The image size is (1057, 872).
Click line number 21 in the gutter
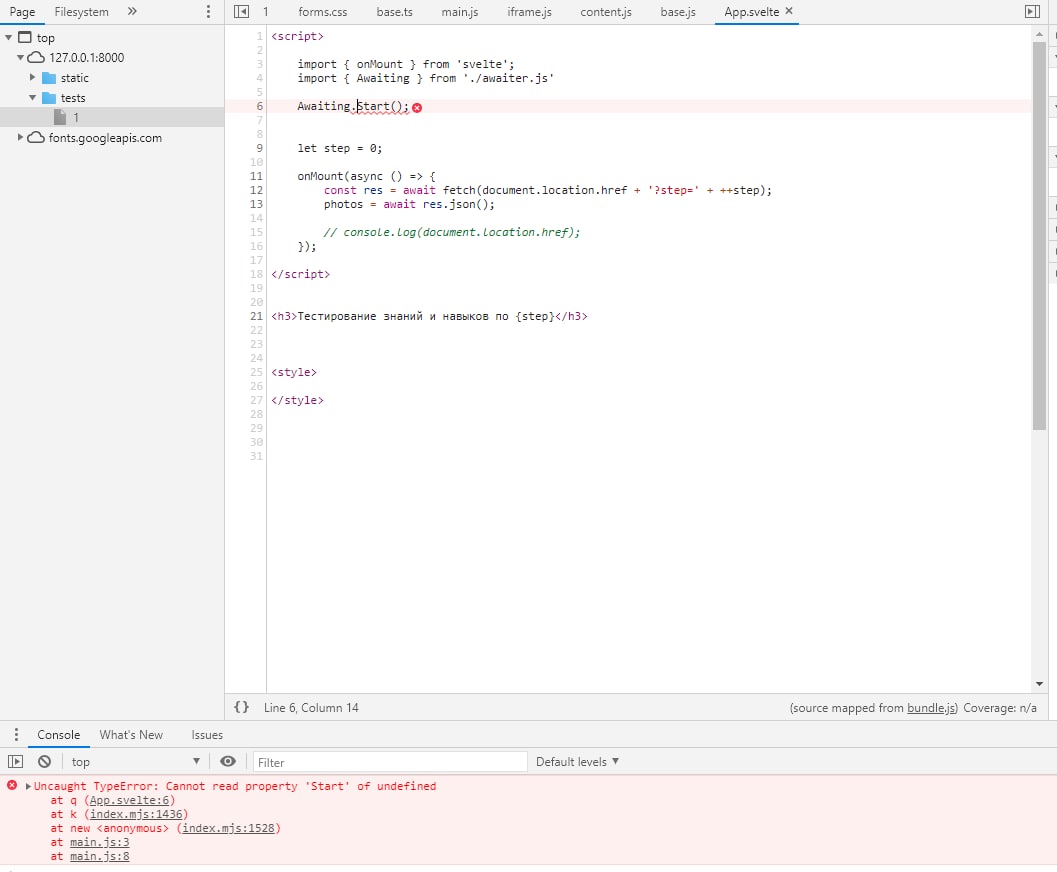pyautogui.click(x=256, y=316)
